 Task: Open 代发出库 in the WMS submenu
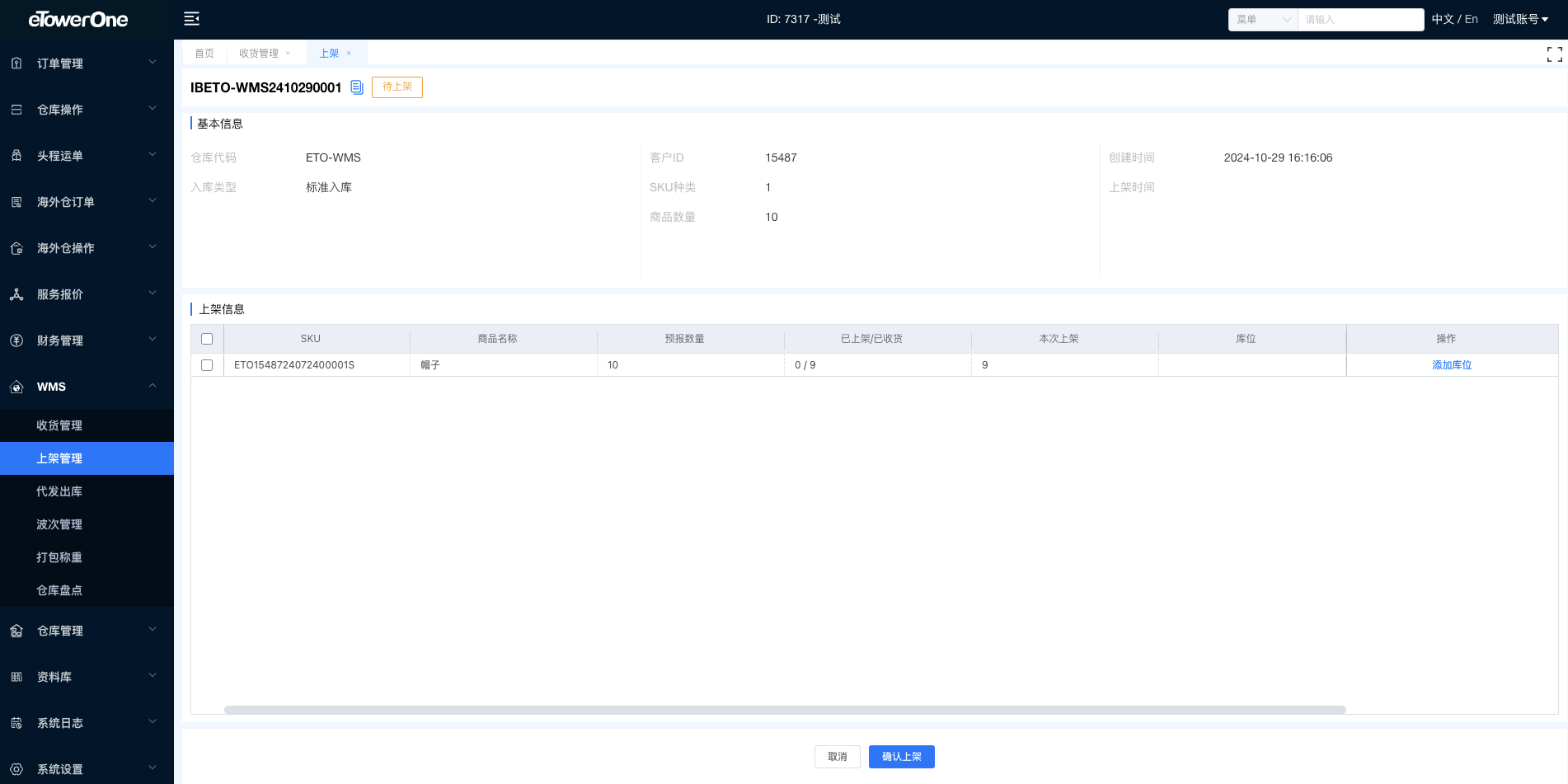59,491
